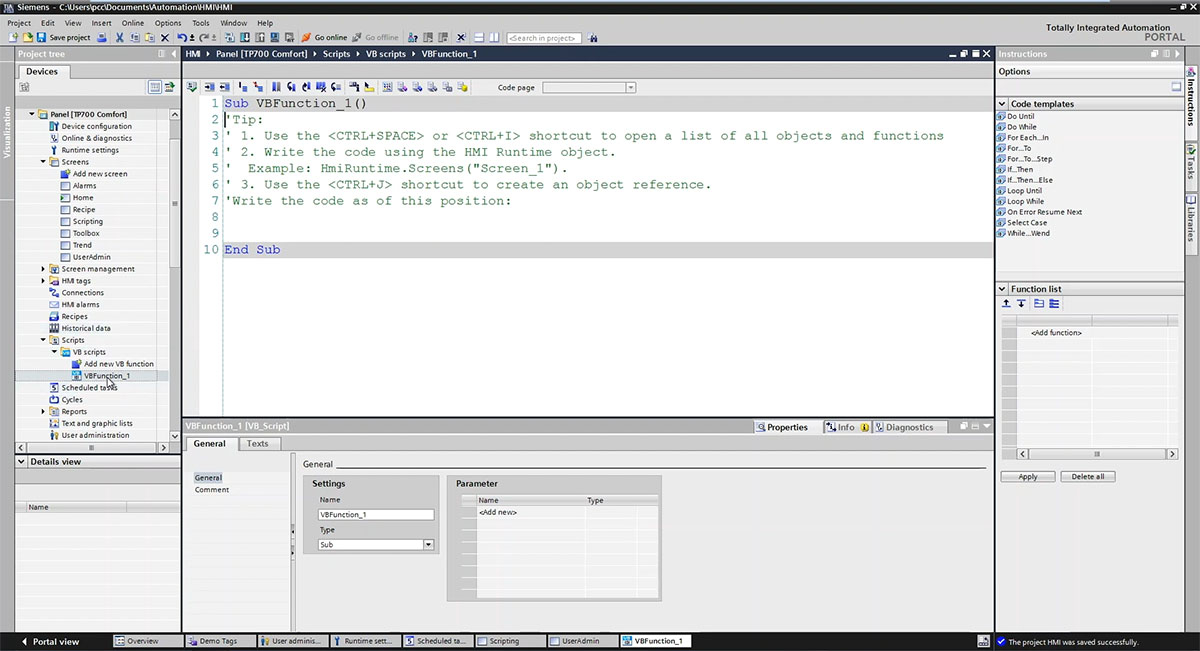Switch to Portal view
The width and height of the screenshot is (1200, 651).
click(48, 641)
